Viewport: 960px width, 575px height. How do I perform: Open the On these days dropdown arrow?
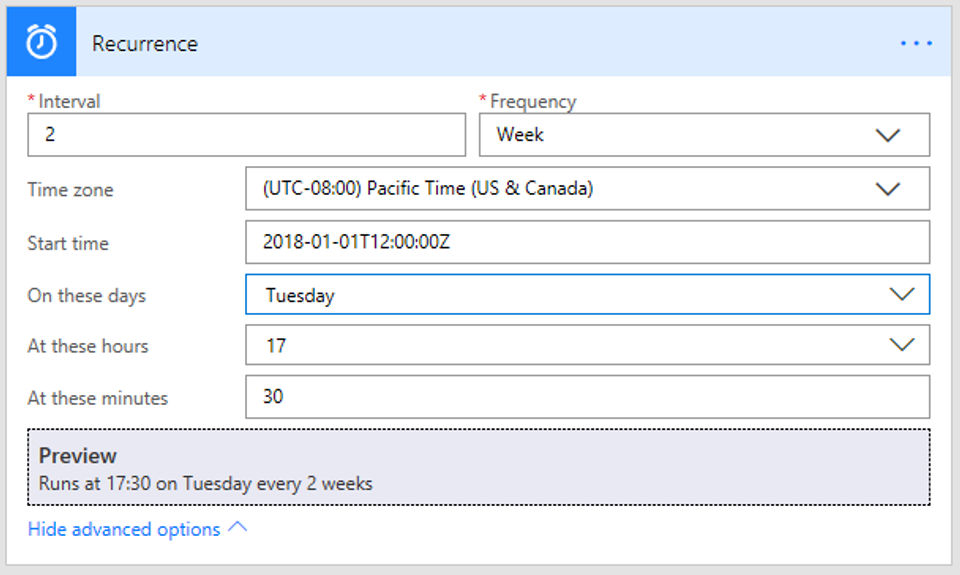[901, 294]
